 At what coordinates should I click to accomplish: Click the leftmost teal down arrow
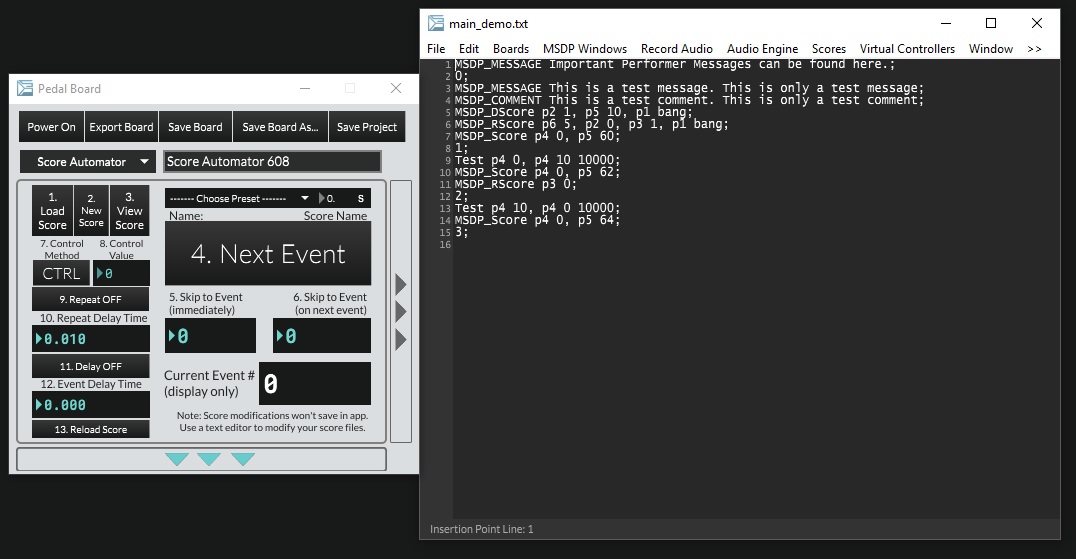177,459
